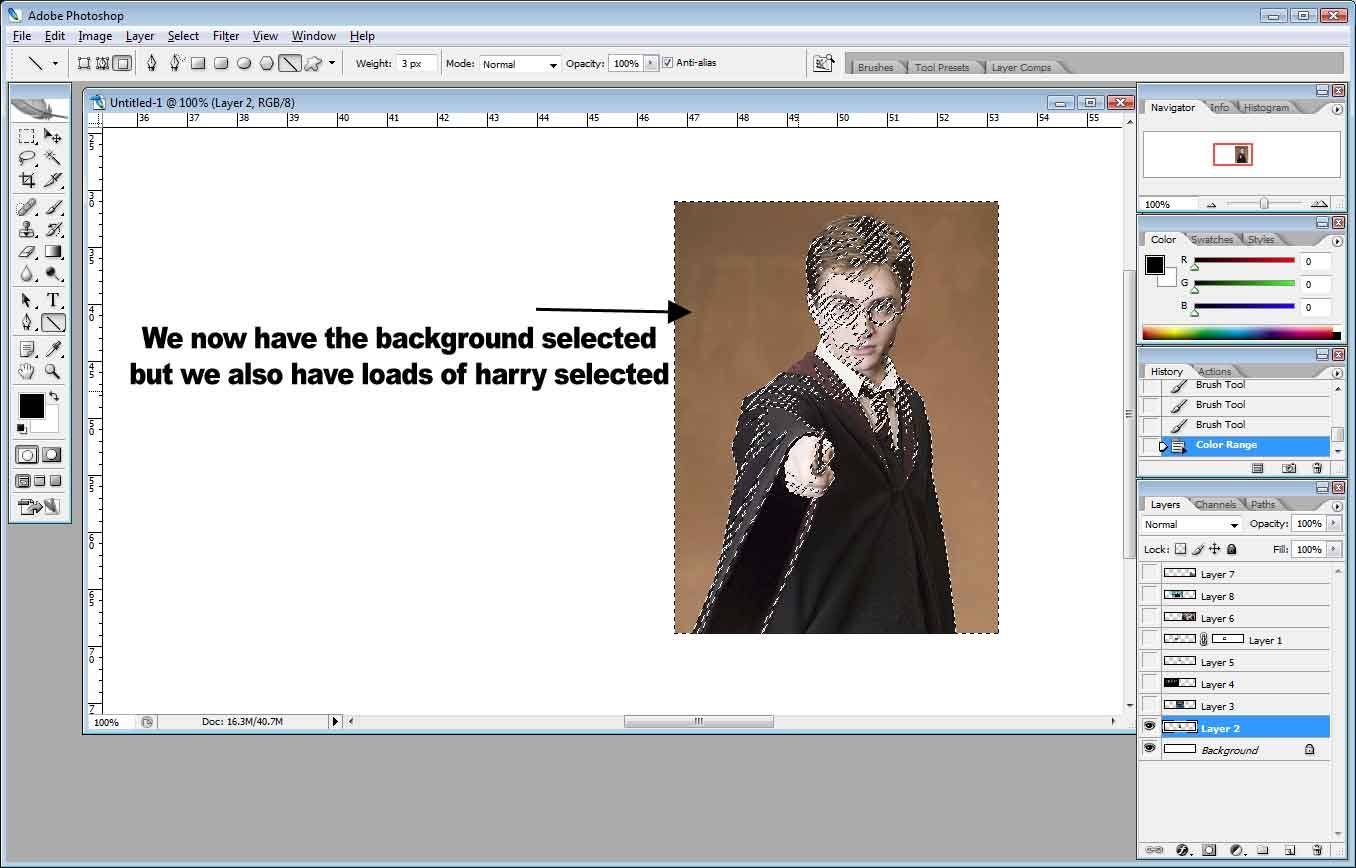Toggle lock transparent pixels

click(x=1180, y=549)
